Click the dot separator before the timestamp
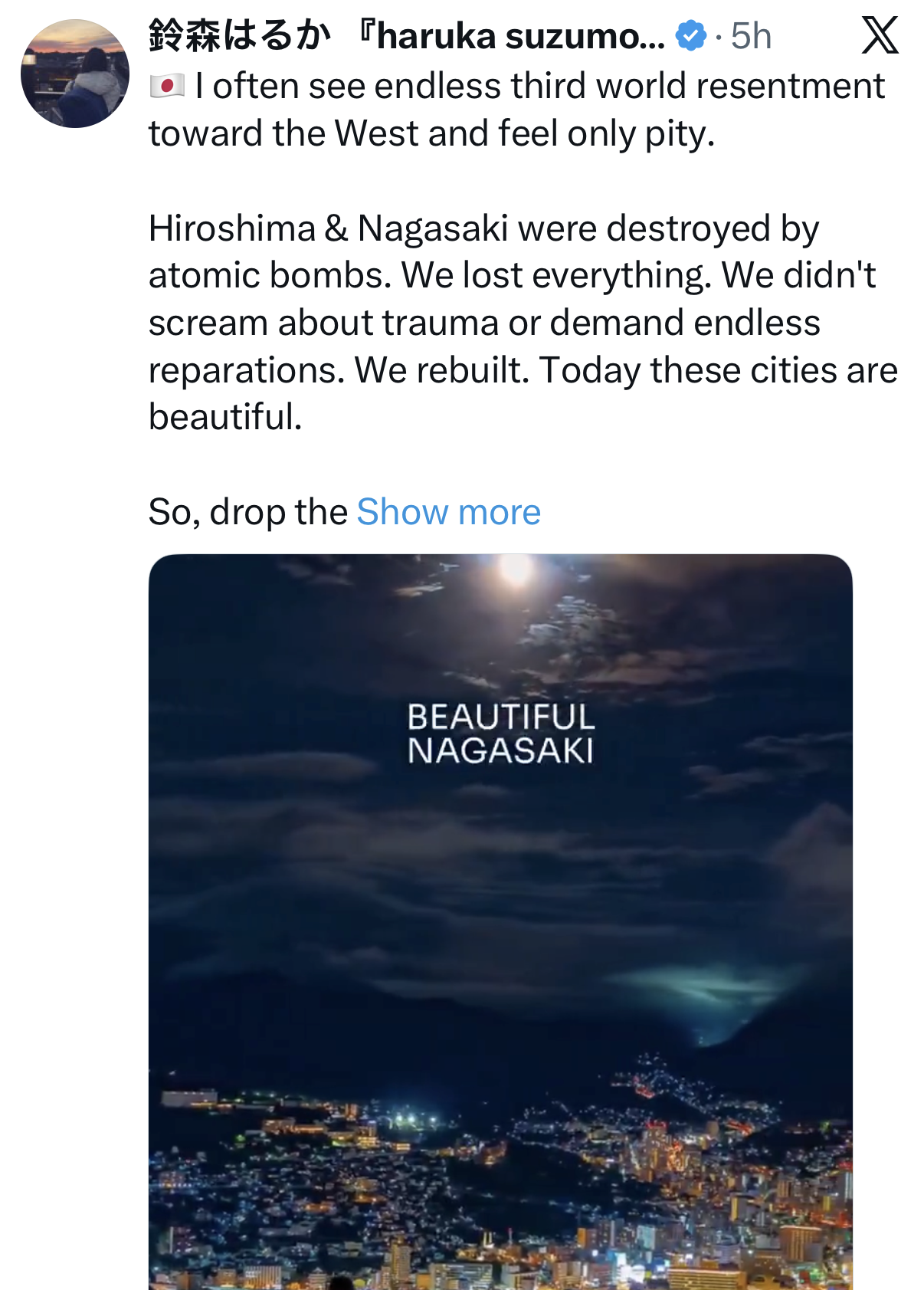The image size is (924, 1290). (x=718, y=36)
